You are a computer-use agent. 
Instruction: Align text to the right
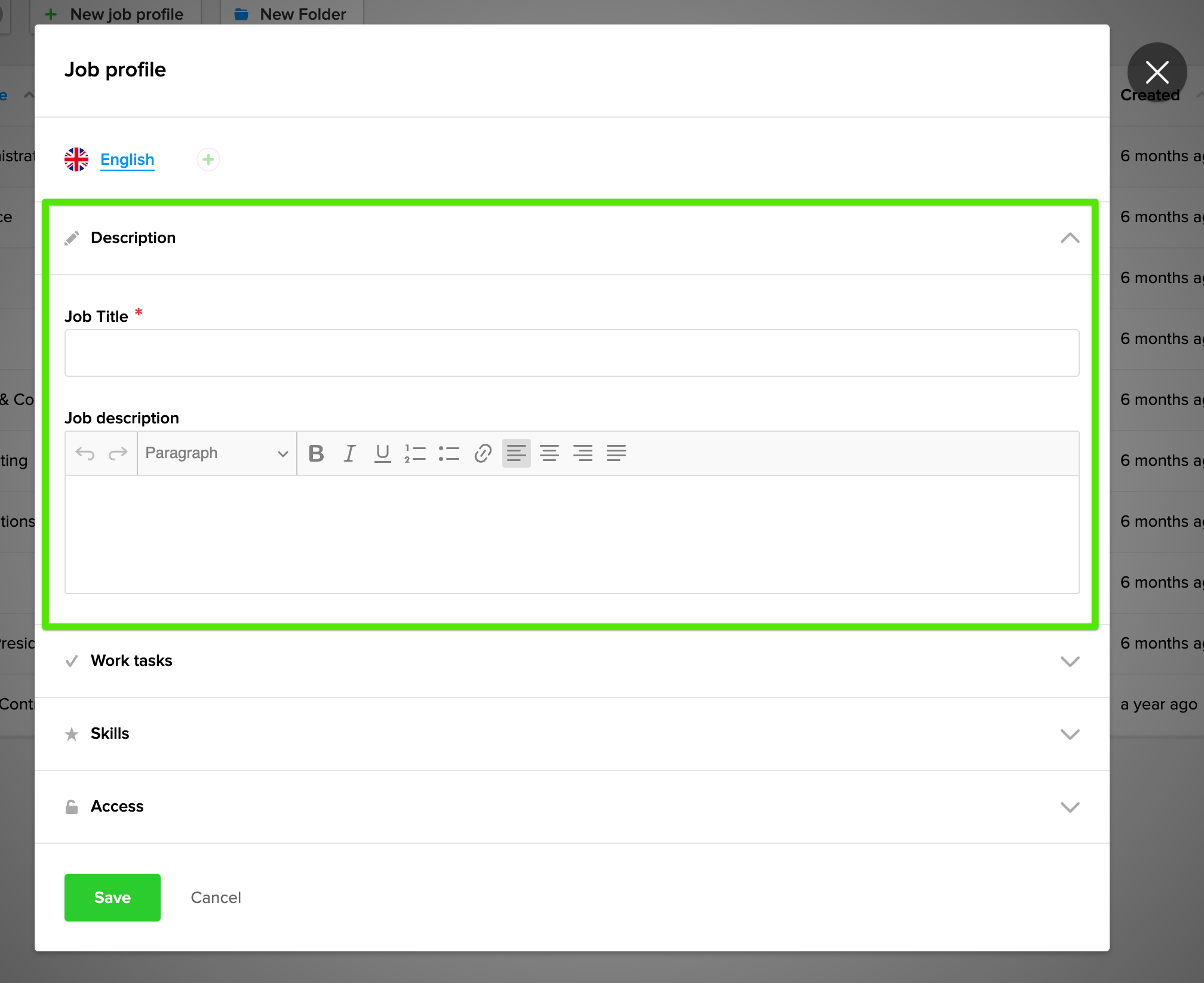[583, 453]
